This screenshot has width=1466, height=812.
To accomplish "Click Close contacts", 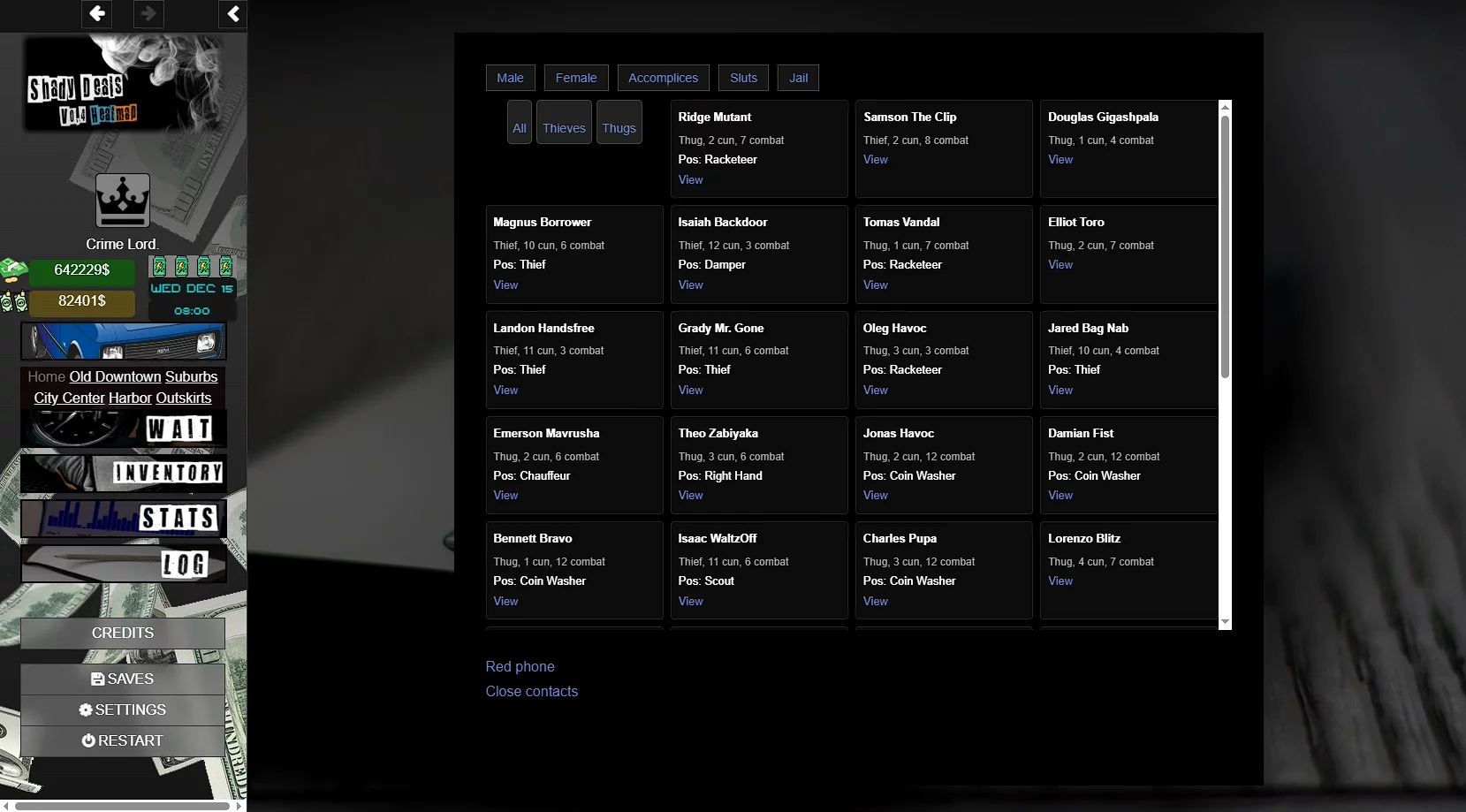I will tap(531, 691).
